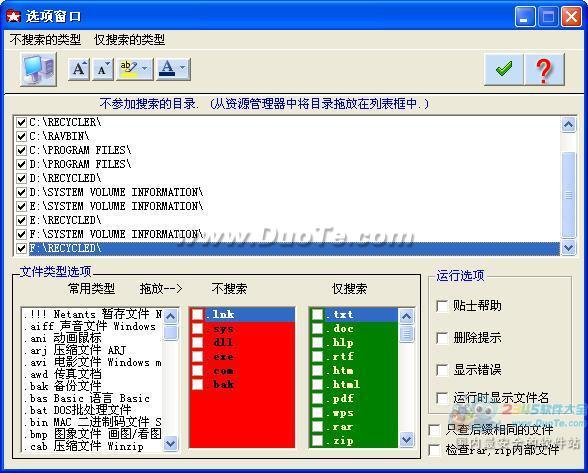Select .bak 备份文件 in common types

point(62,386)
